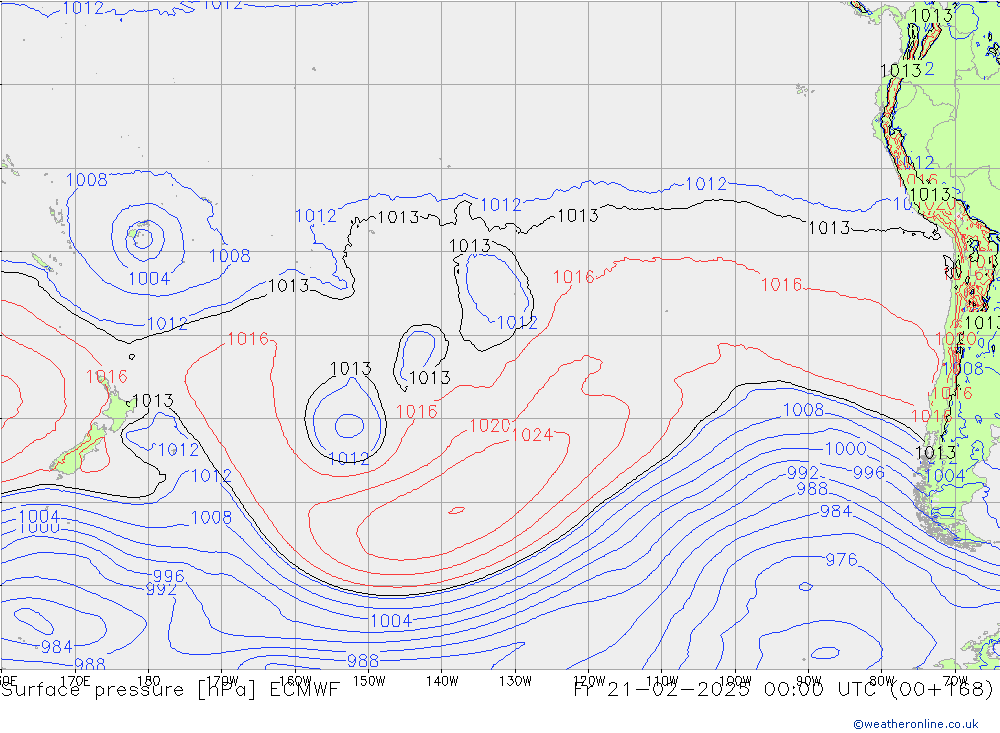Select the 984 label near the 170E axis
1000x733 pixels.
[x=57, y=647]
